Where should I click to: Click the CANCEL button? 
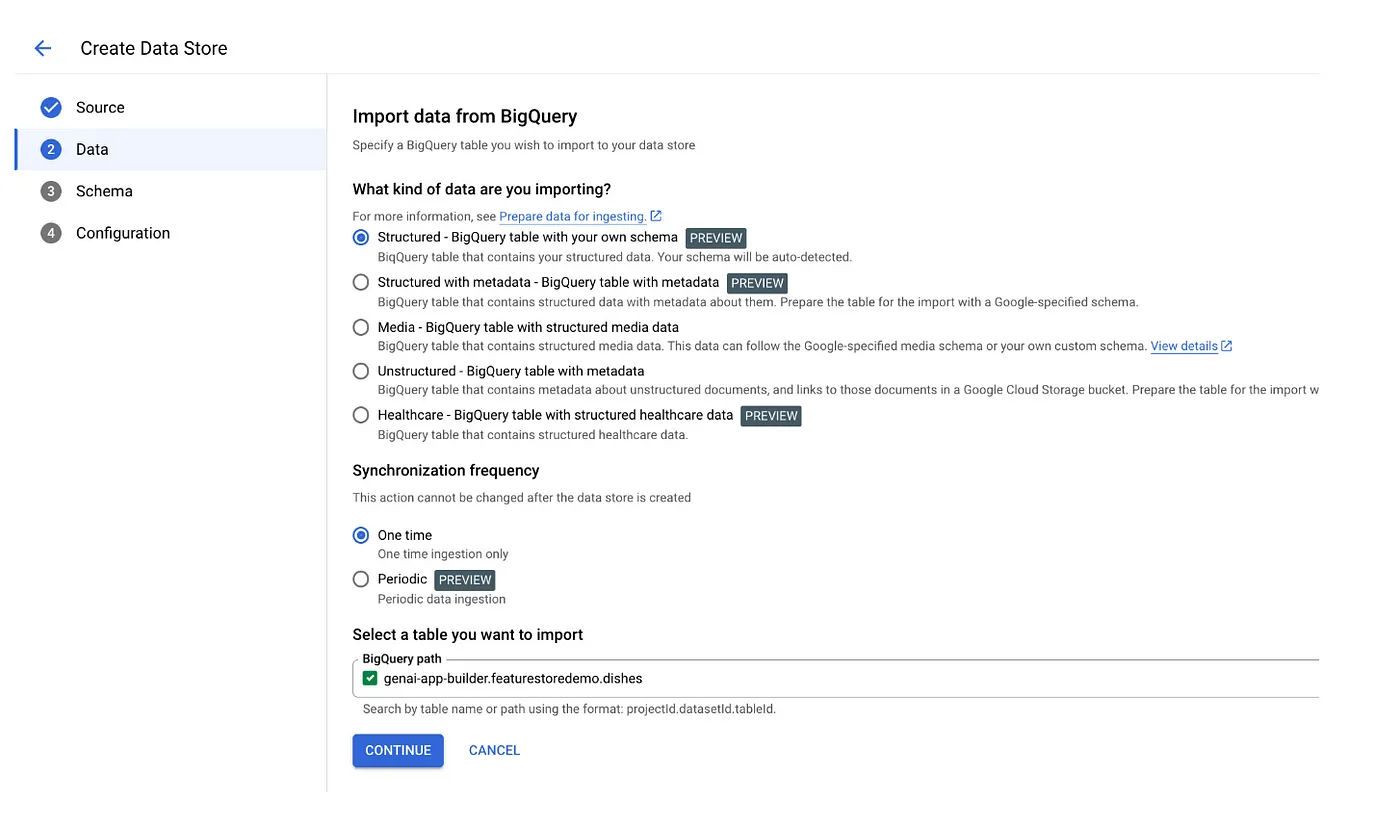pyautogui.click(x=494, y=750)
